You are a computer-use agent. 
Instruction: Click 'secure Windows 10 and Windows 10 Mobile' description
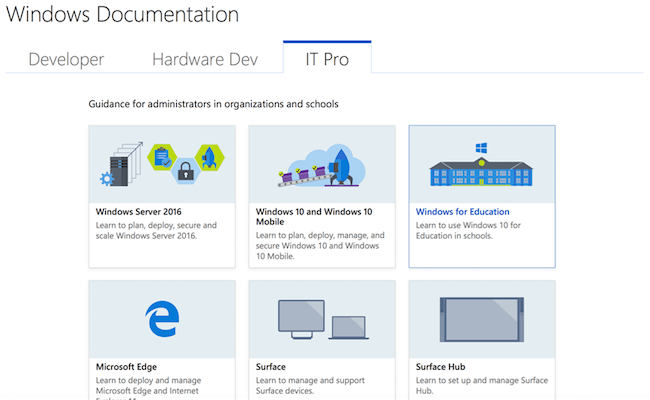[x=320, y=246]
